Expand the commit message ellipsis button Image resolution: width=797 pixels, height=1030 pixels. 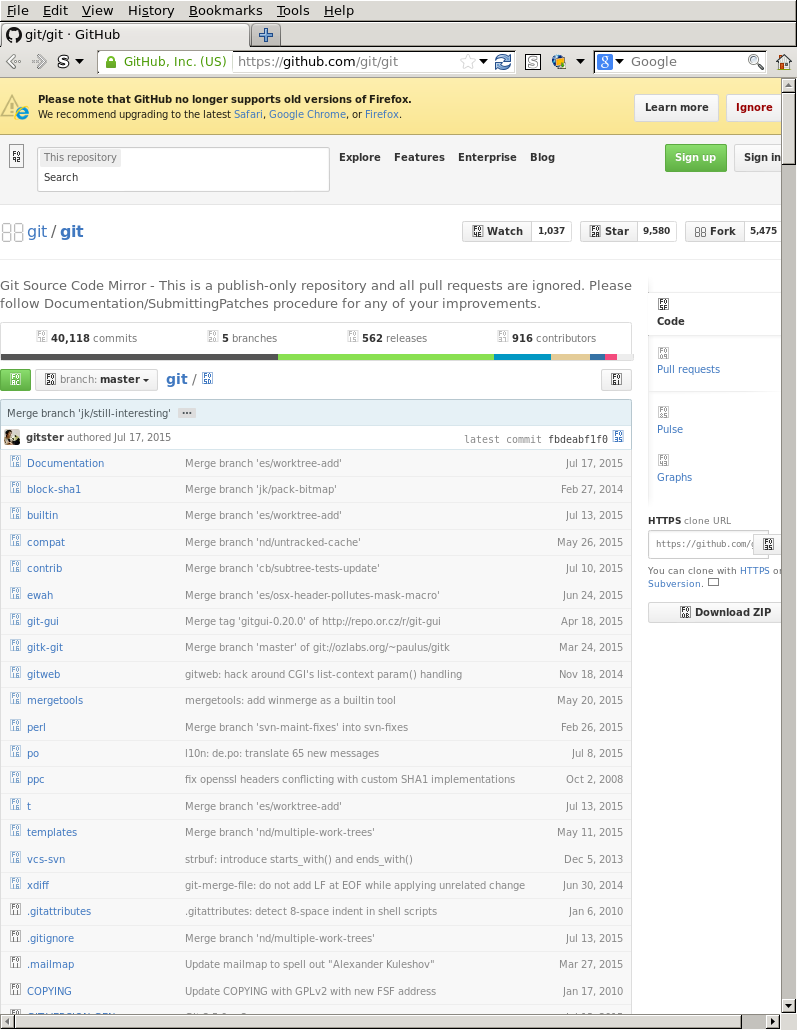click(x=186, y=413)
